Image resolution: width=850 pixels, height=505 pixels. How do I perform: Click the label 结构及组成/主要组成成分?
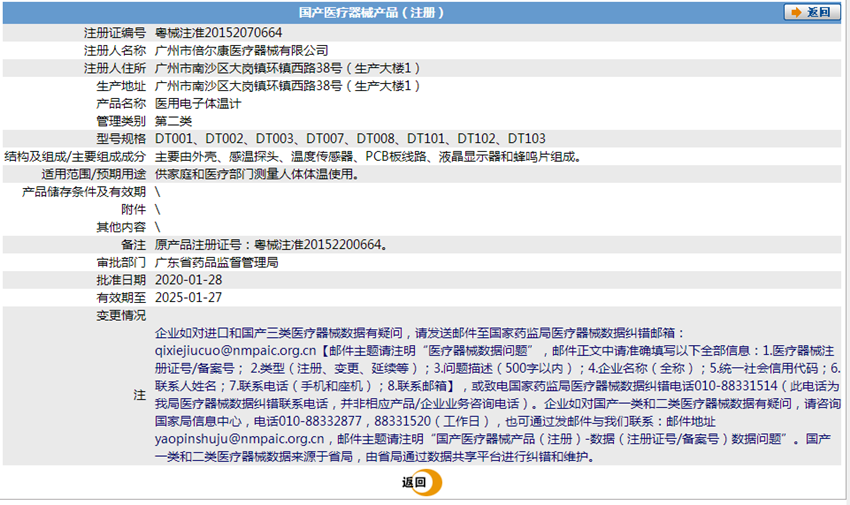(75, 157)
